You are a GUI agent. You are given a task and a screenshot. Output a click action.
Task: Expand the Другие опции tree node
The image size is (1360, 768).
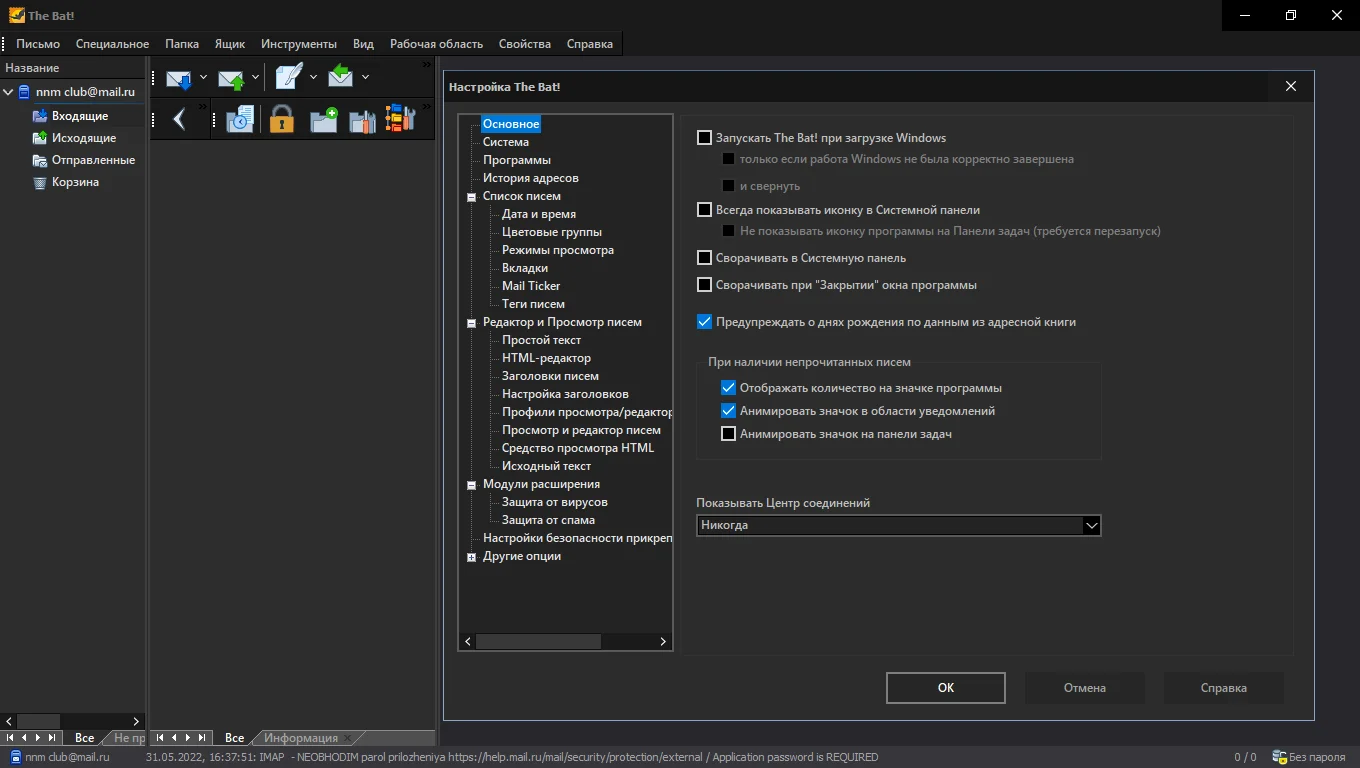[471, 557]
